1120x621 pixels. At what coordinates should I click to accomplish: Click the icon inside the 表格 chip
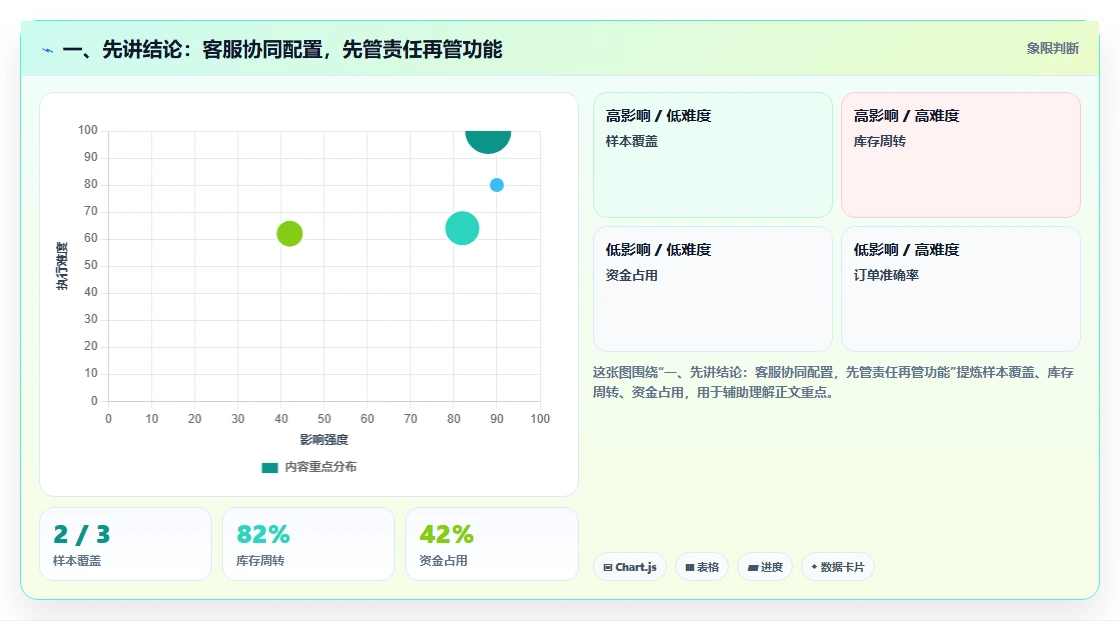click(690, 567)
